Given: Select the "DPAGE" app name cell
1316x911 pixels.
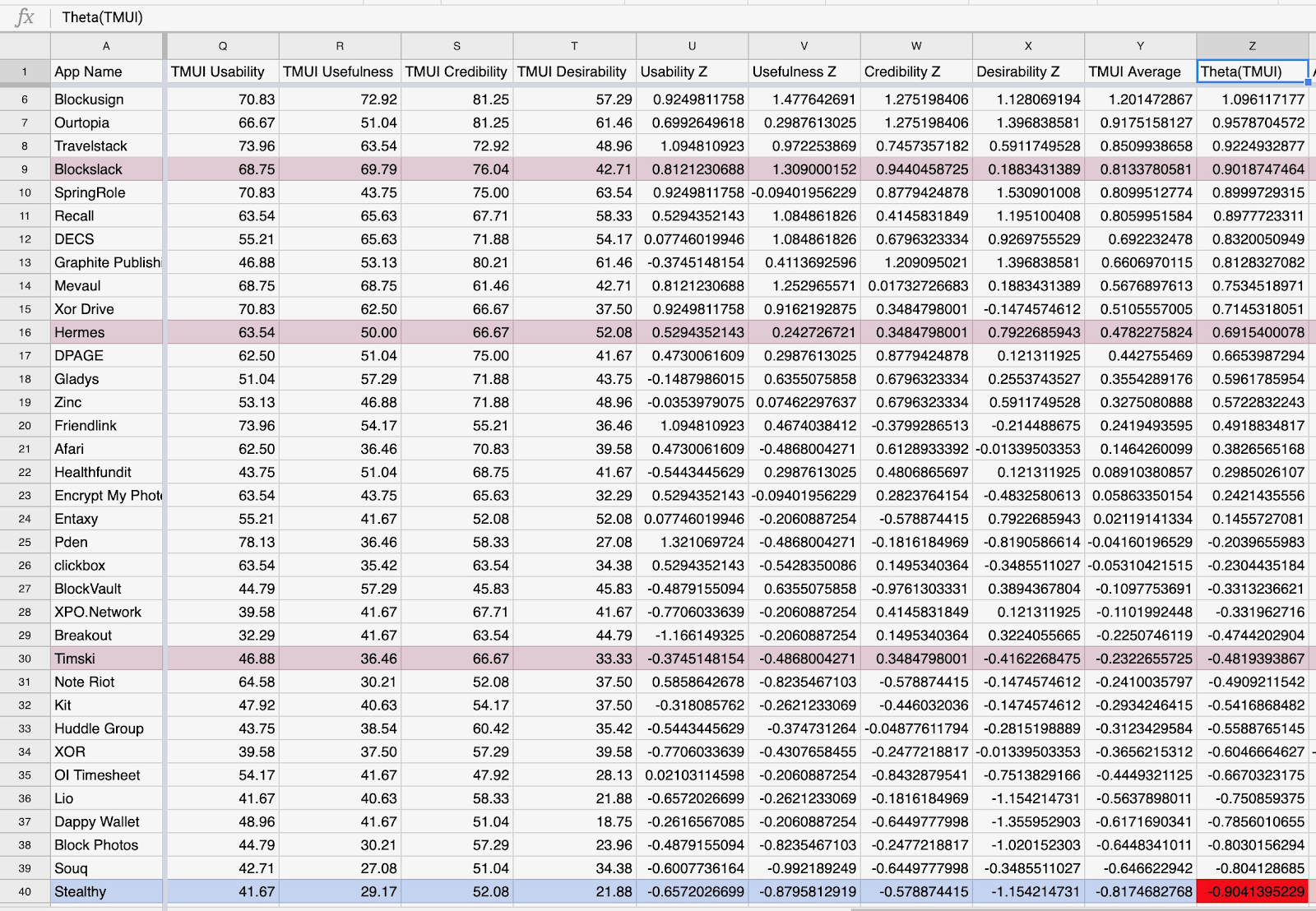Looking at the screenshot, I should 106,355.
